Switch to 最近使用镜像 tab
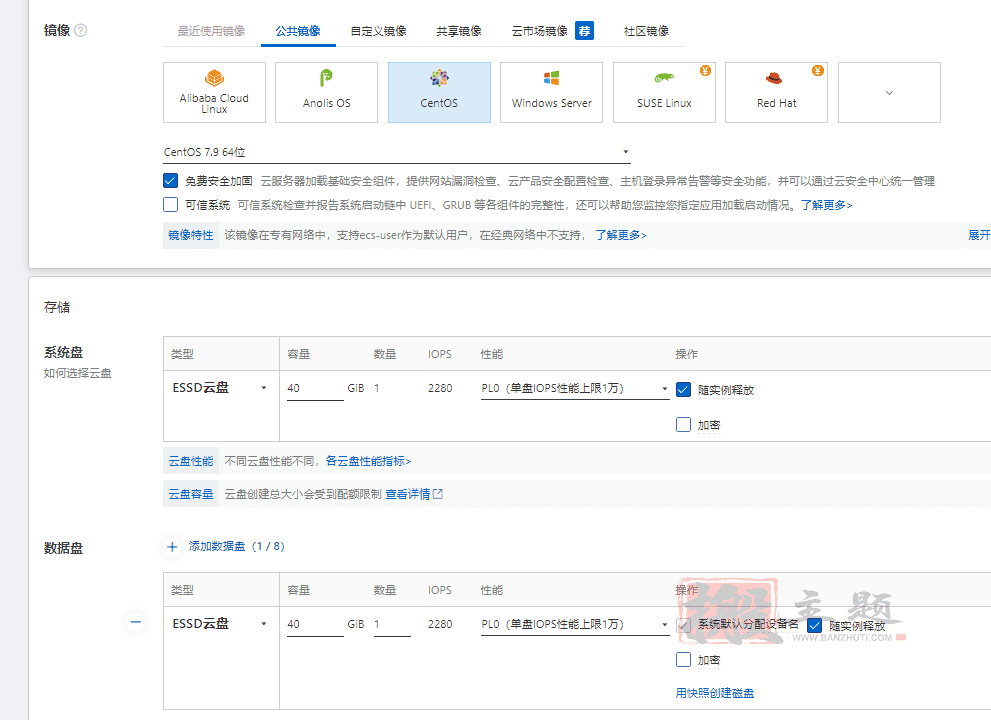The height and width of the screenshot is (720, 991). pos(211,31)
